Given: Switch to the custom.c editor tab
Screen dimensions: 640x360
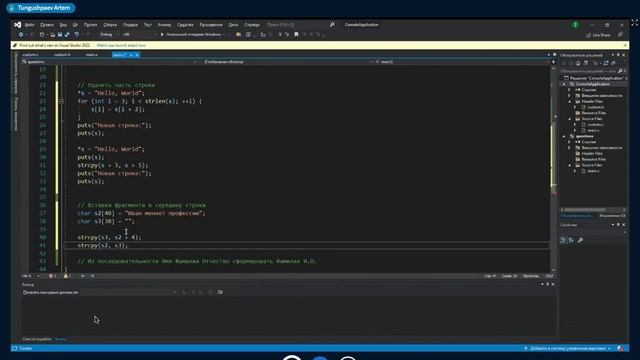Looking at the screenshot, I should point(31,55).
